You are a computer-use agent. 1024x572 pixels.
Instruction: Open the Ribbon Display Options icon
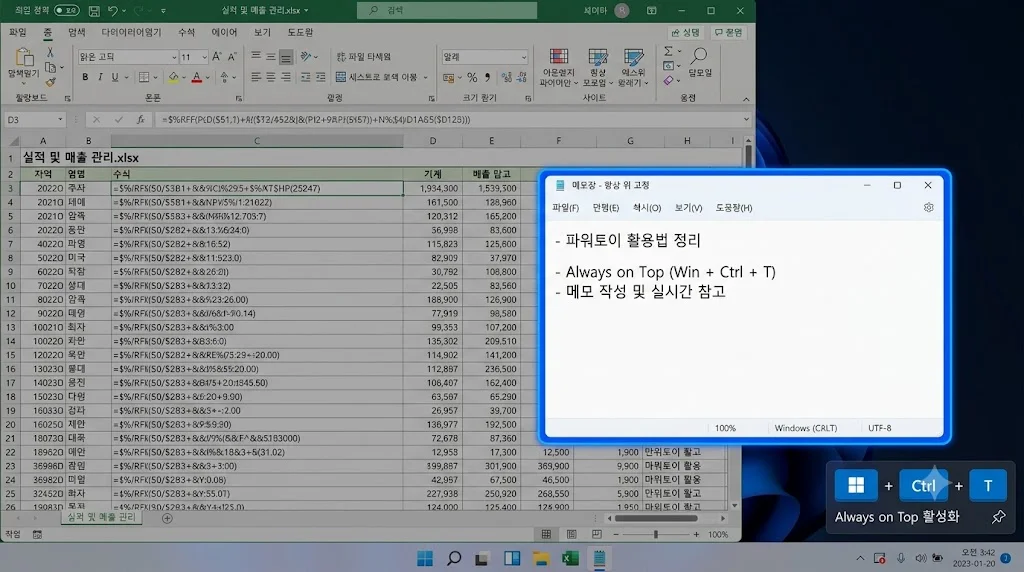652,10
